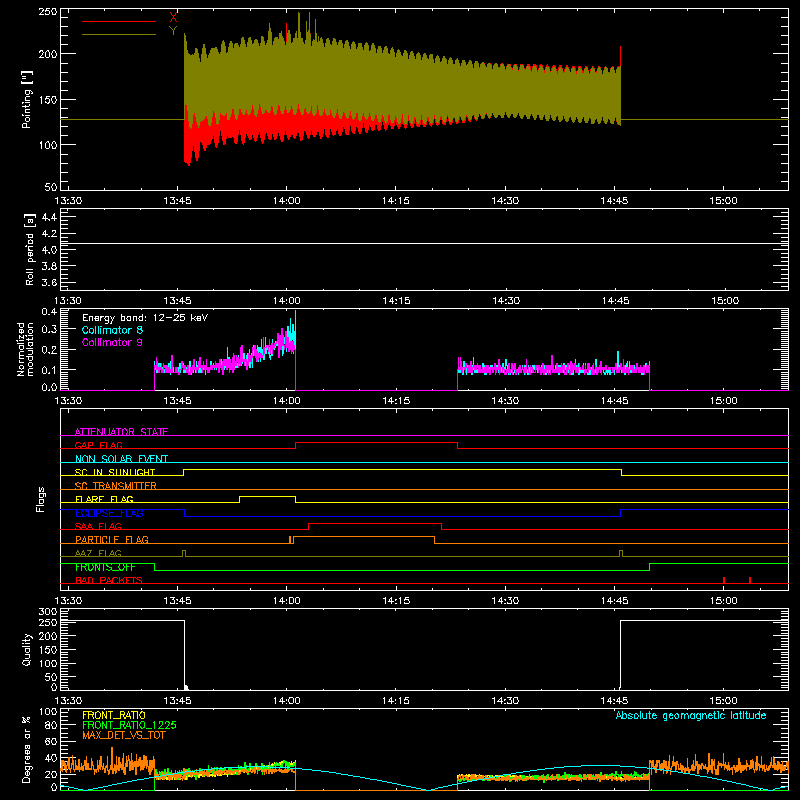Click the FRONTS_OFF flag label
The width and height of the screenshot is (800, 800).
[x=105, y=567]
